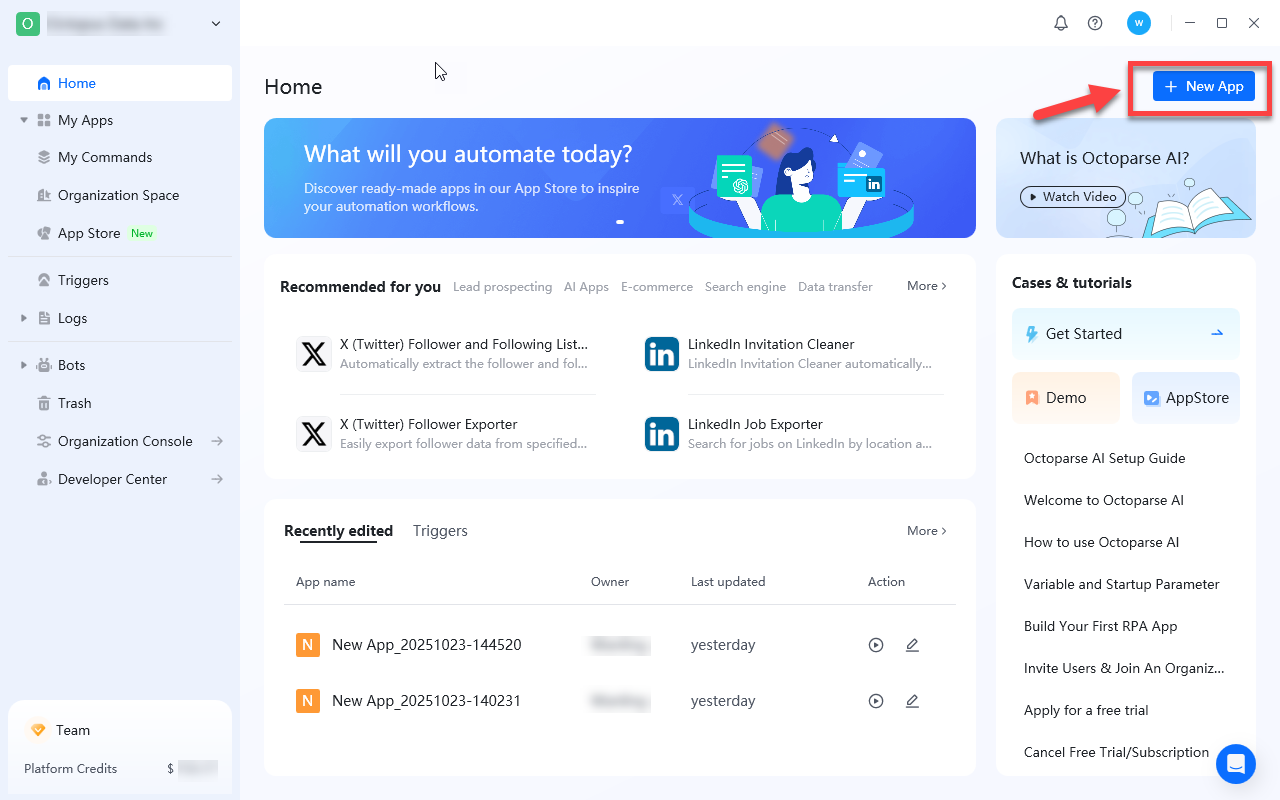Expand the My Apps tree item

click(x=24, y=120)
